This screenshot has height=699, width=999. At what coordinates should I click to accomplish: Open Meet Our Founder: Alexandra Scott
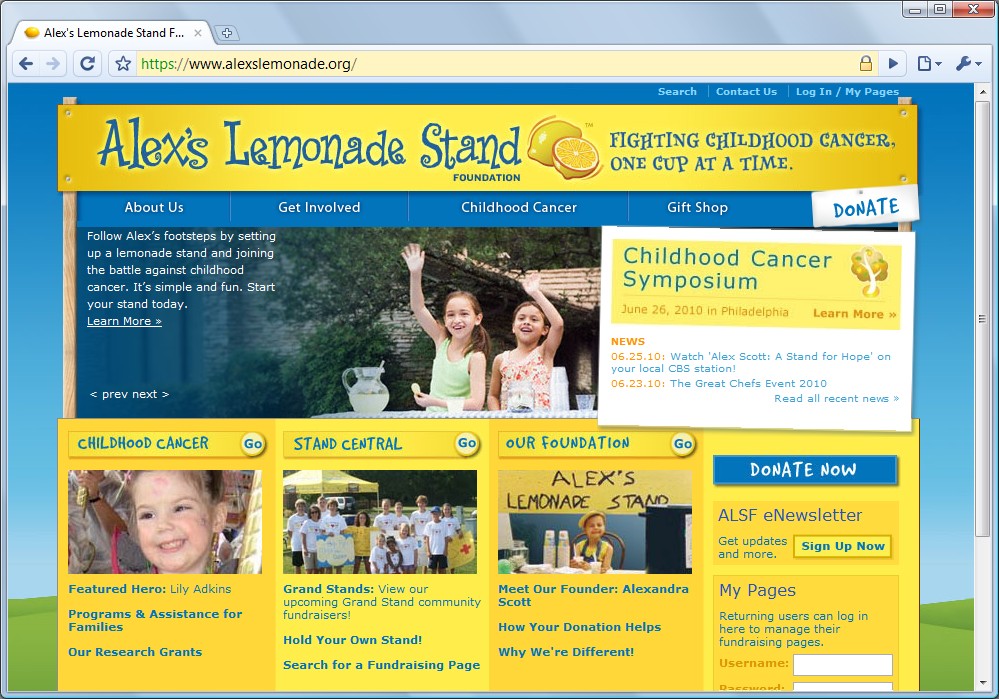point(593,596)
